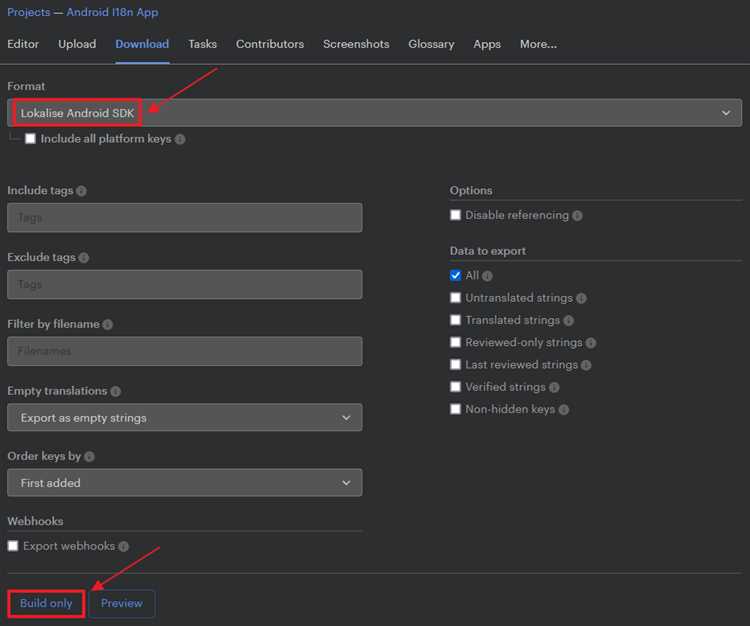Click info icon next to Reviewed-only strings

pos(591,343)
